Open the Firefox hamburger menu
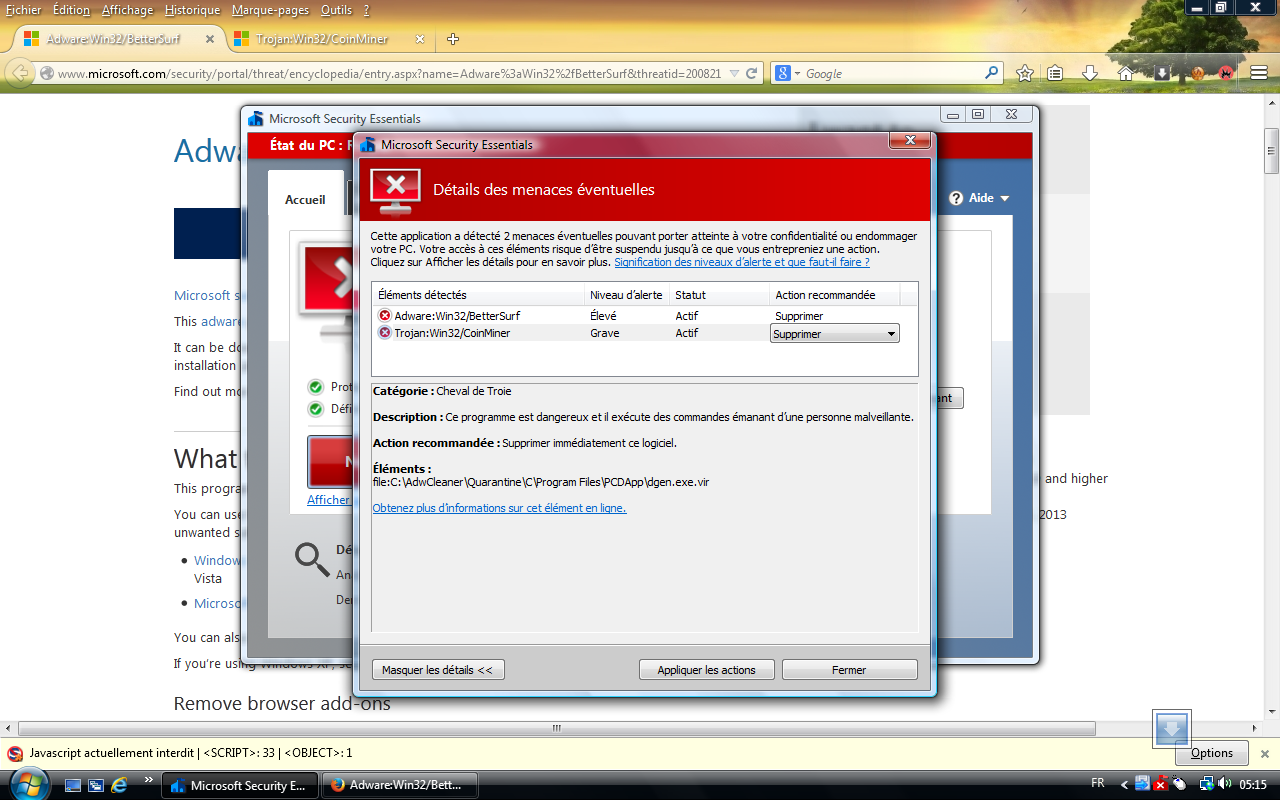This screenshot has width=1280, height=800. [x=1259, y=73]
